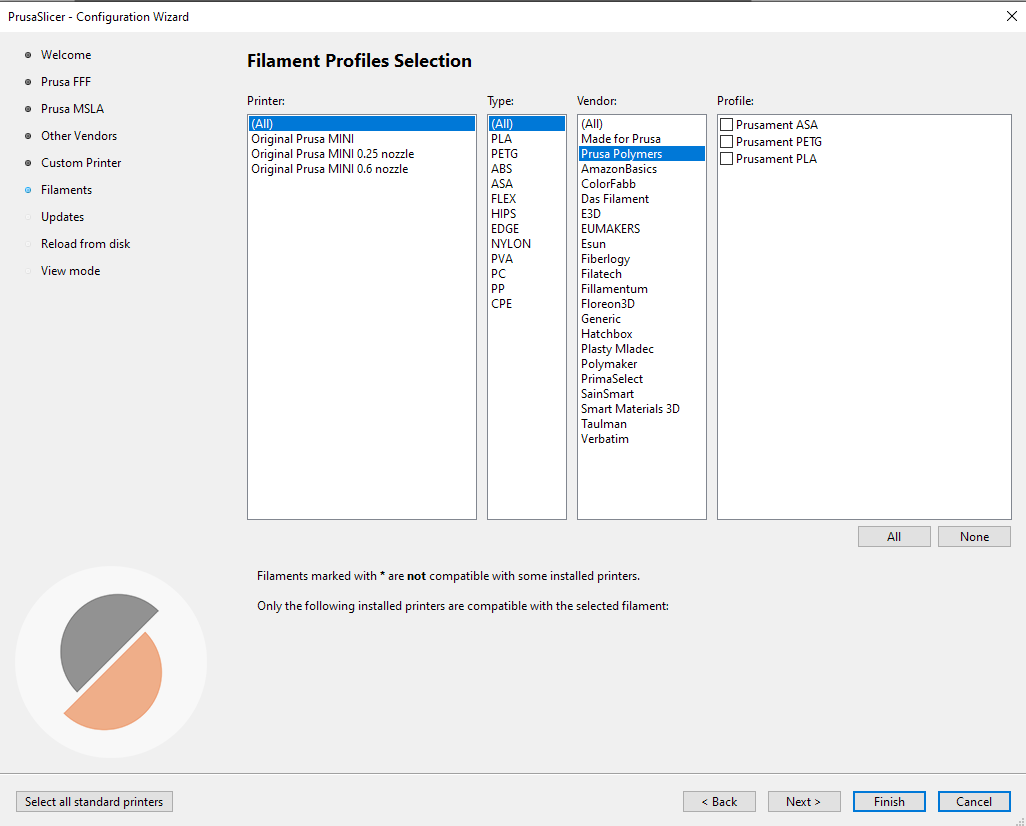Cancel the configuration wizard
The height and width of the screenshot is (826, 1026).
click(x=974, y=802)
